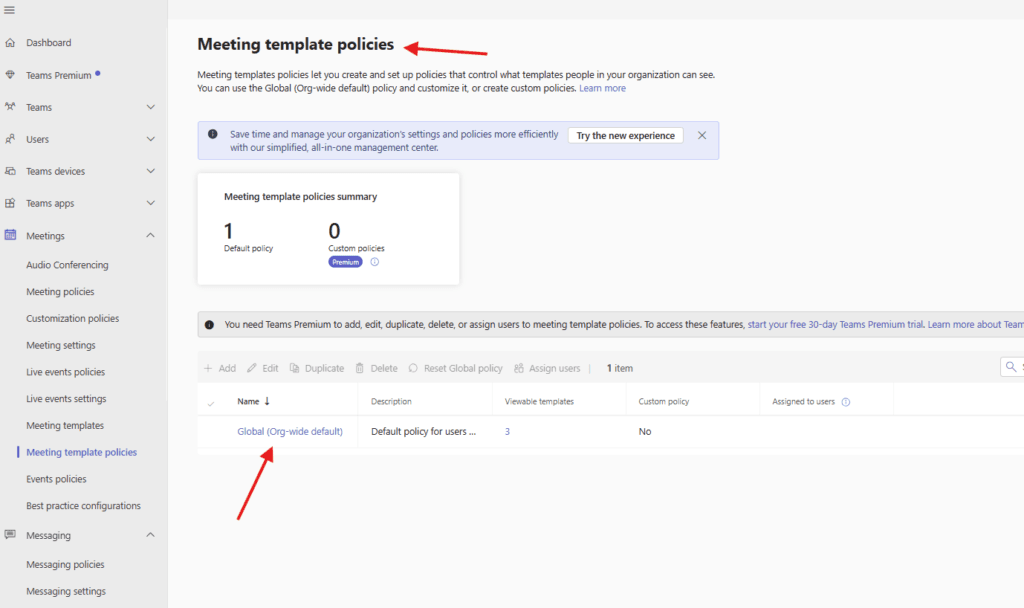Viewport: 1024px width, 608px height.
Task: Click the Teams Premium diamond icon
Action: [x=10, y=75]
